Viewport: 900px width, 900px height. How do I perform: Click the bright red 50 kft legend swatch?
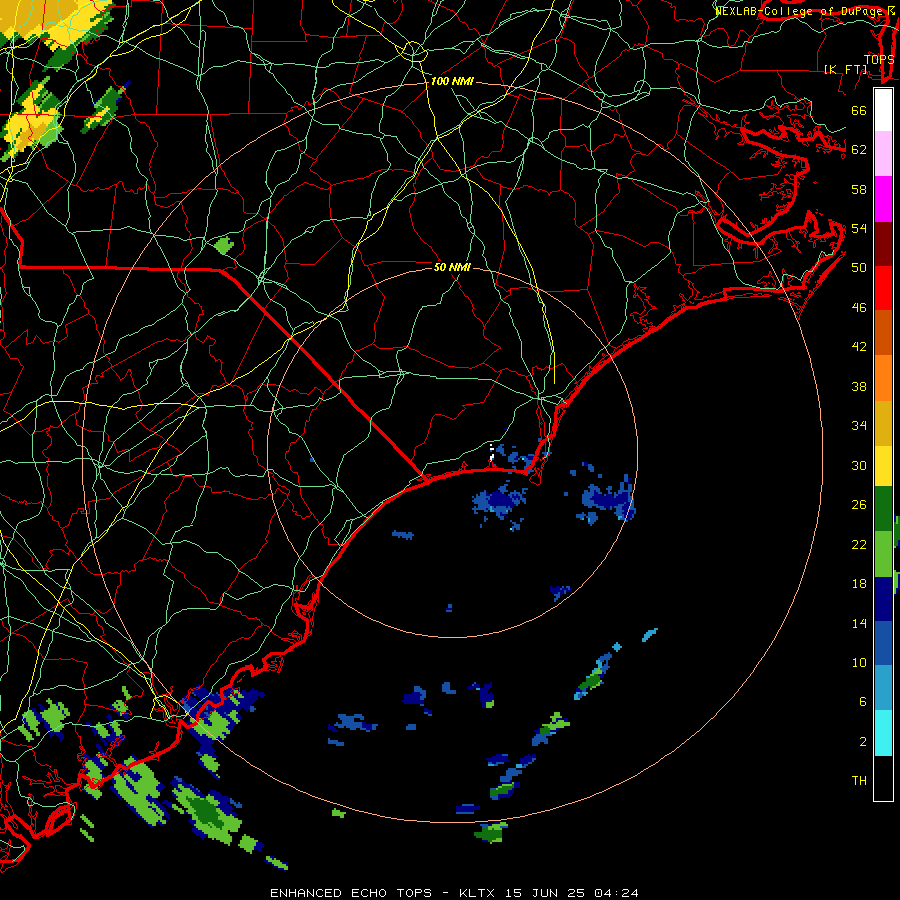(x=883, y=288)
